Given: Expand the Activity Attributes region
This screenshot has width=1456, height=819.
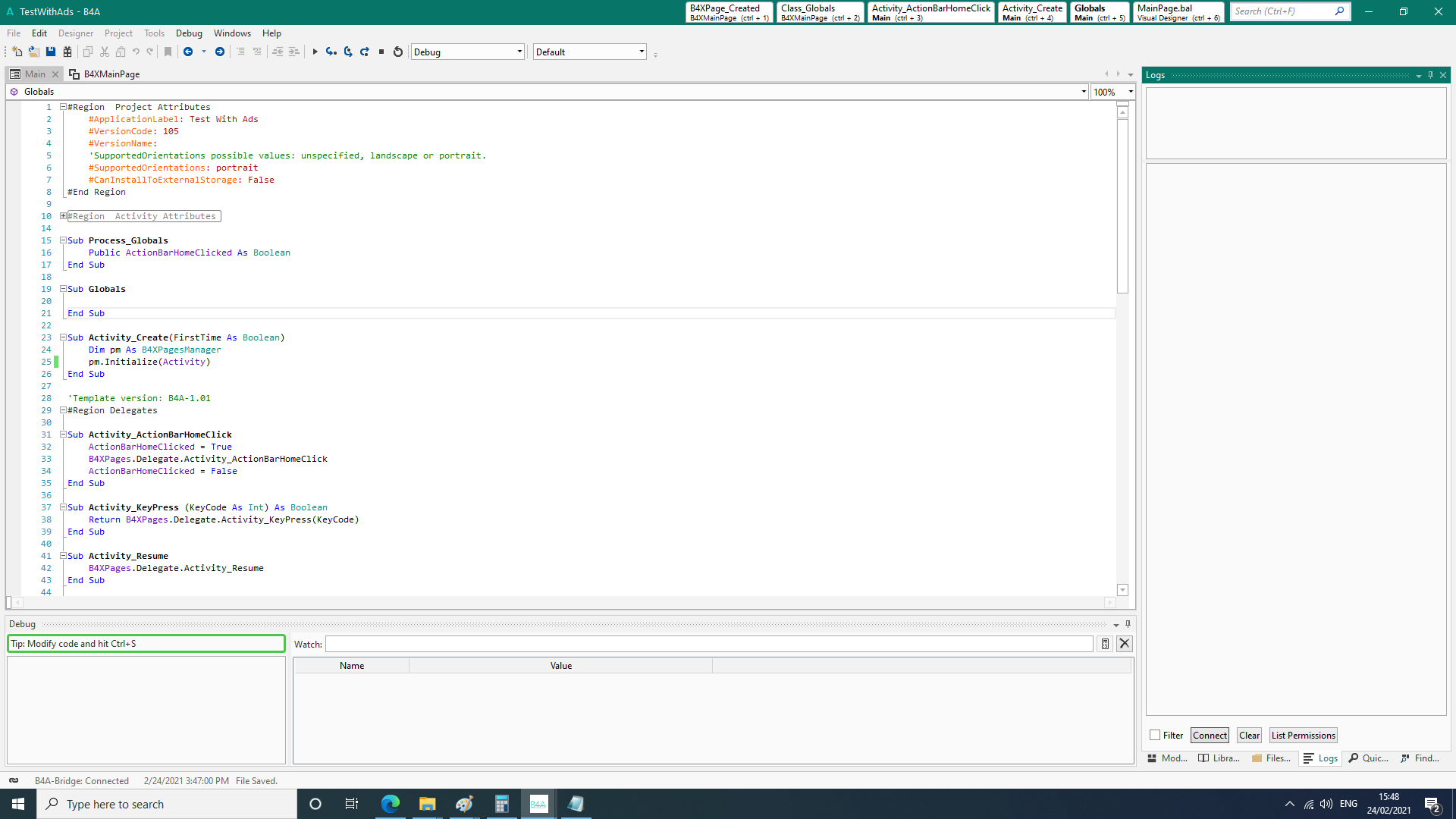Looking at the screenshot, I should (64, 216).
